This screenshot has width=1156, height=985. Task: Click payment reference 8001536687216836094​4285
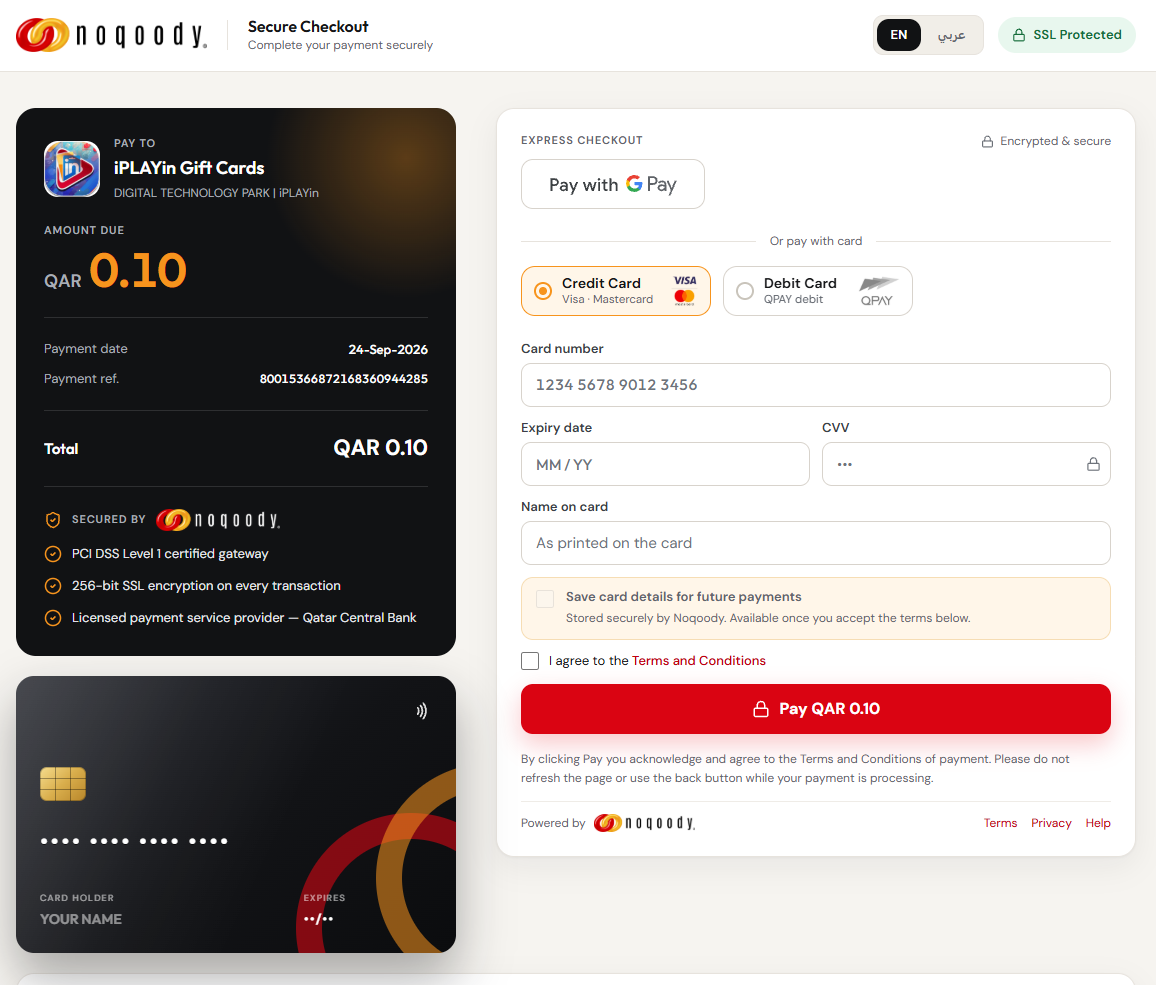(x=344, y=379)
